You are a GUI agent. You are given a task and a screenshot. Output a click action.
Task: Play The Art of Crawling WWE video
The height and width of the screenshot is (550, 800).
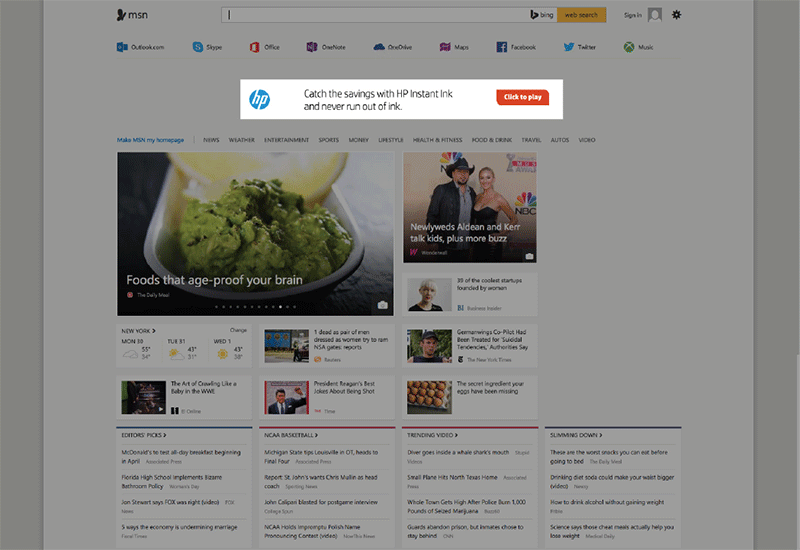[x=143, y=397]
